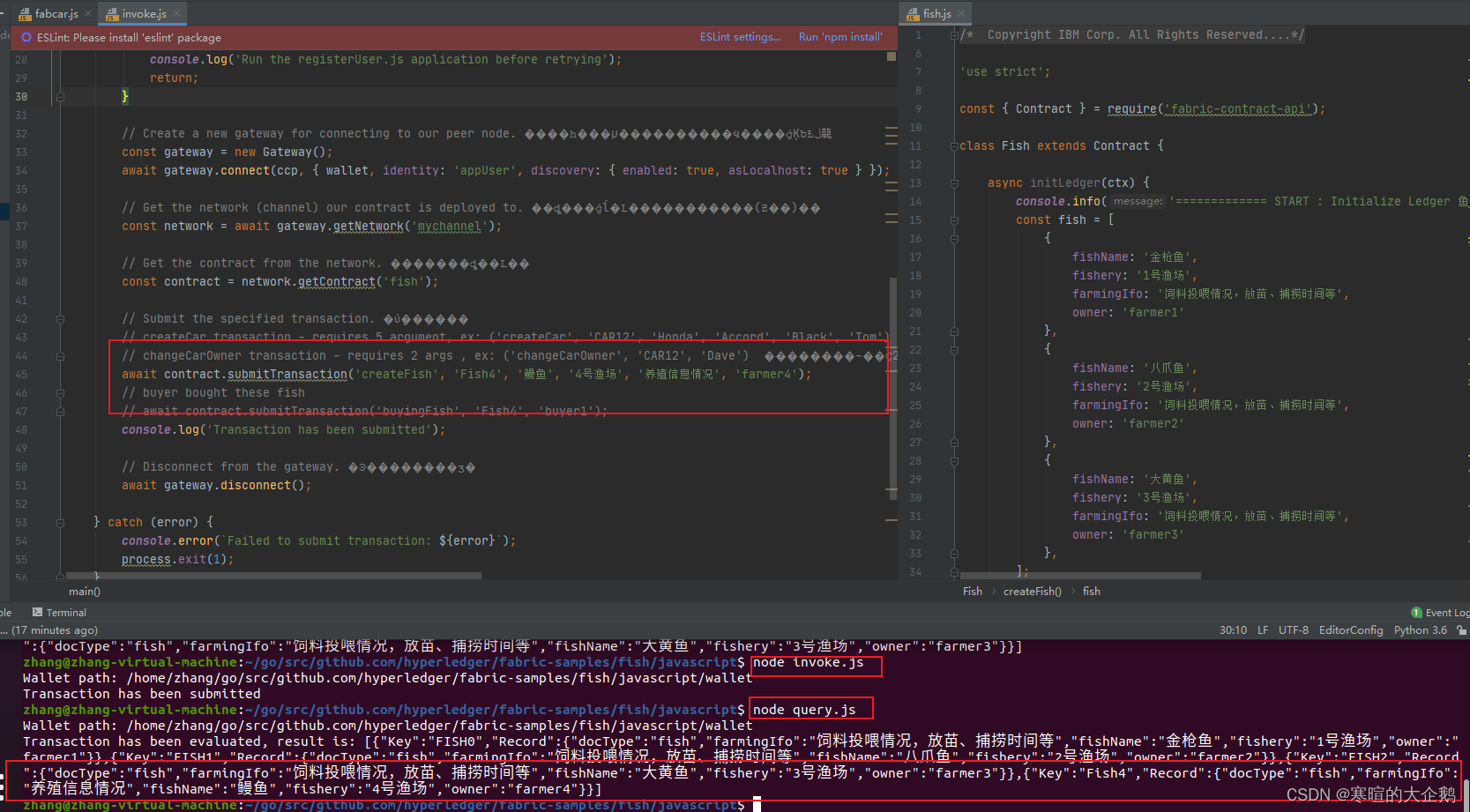The height and width of the screenshot is (812, 1470).
Task: Close the fish.js editor tab
Action: [x=961, y=14]
